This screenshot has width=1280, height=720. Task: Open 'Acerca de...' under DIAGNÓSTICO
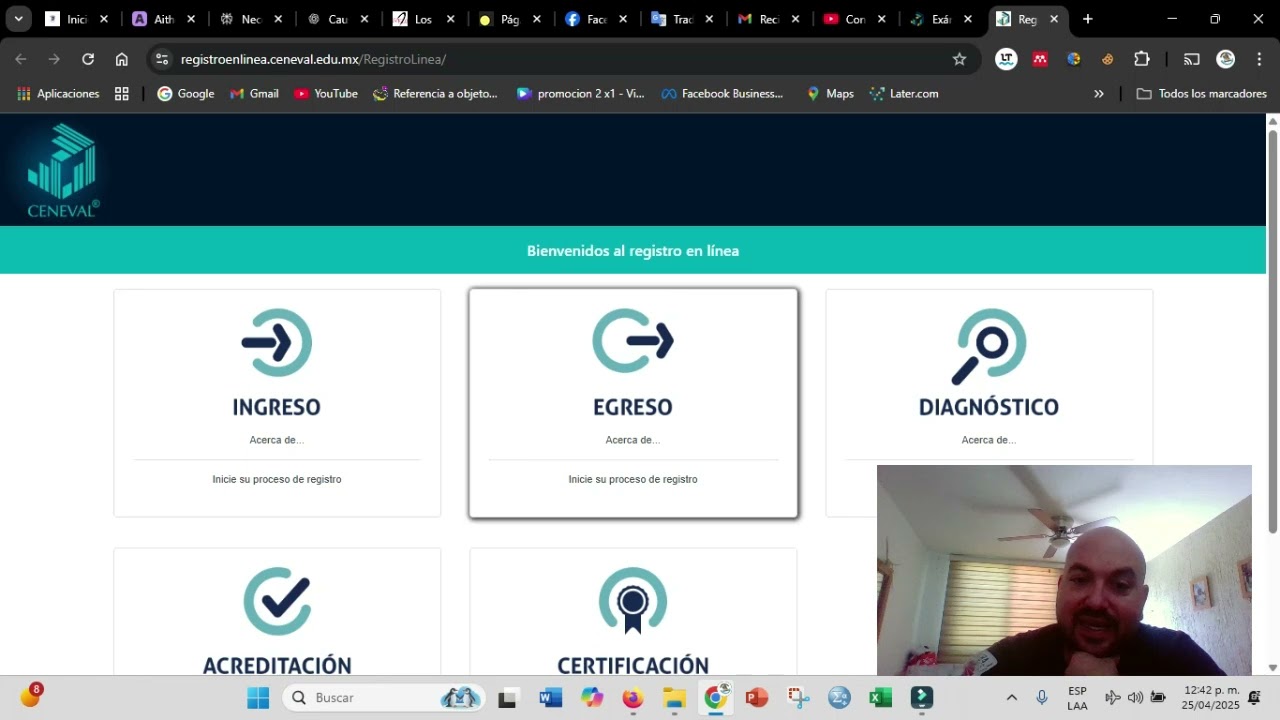[989, 440]
